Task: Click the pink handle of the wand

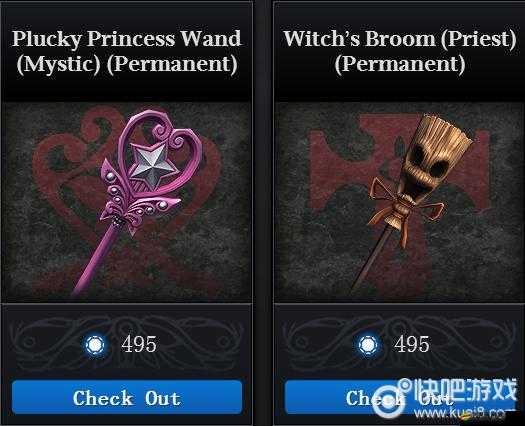Action: click(x=95, y=260)
